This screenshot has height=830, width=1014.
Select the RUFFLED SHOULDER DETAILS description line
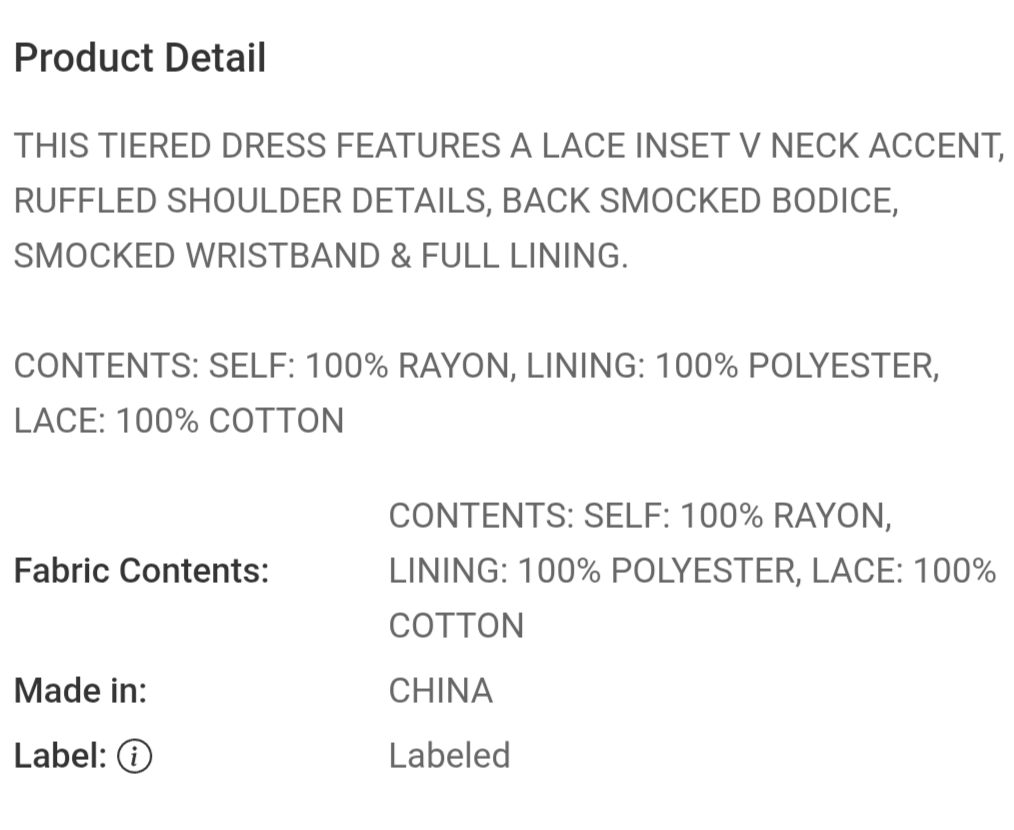click(x=455, y=201)
